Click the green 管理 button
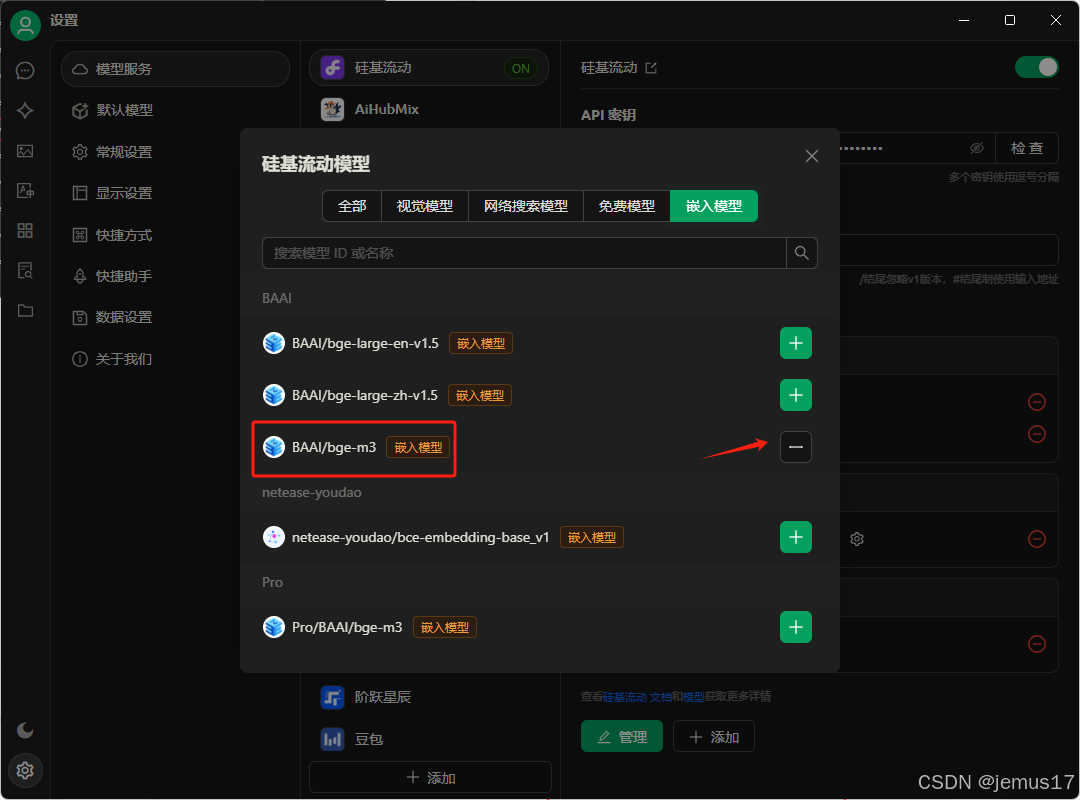This screenshot has width=1080, height=800. 622,737
